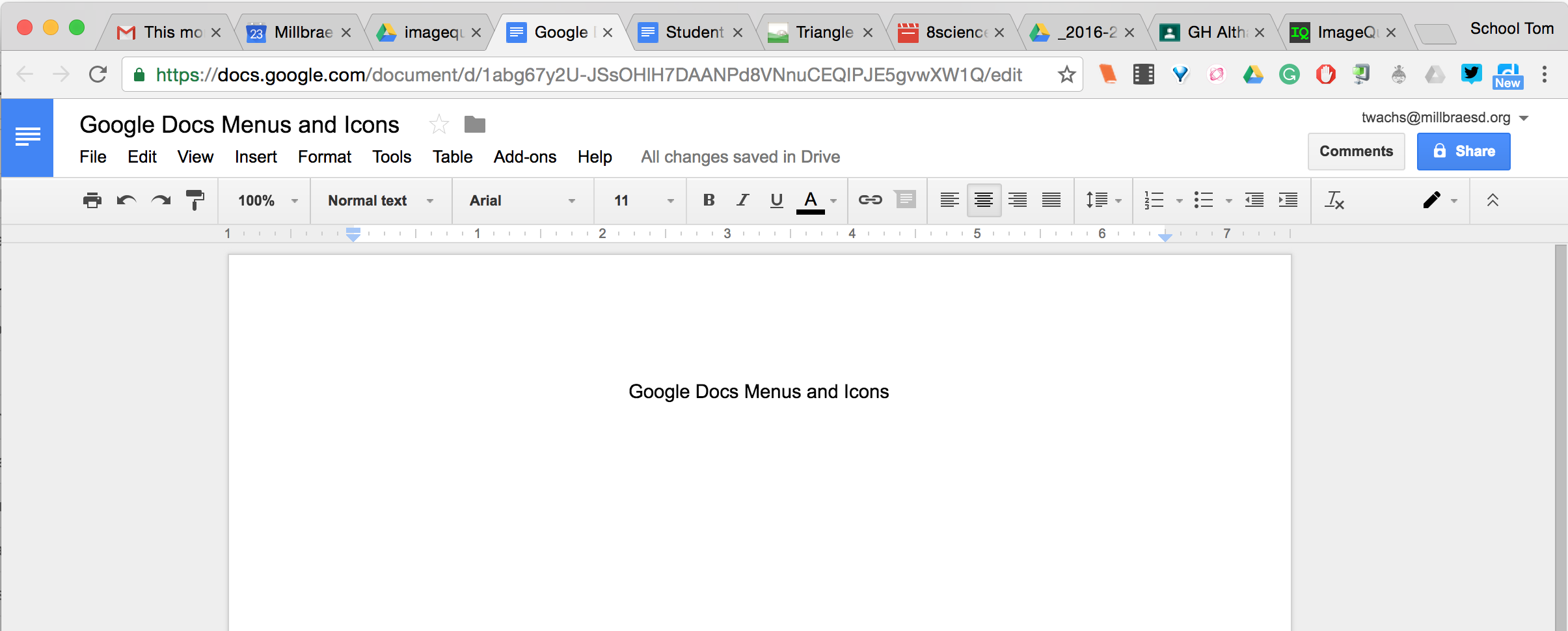1568x631 pixels.
Task: Open the Docs home blue document icon
Action: coord(27,137)
